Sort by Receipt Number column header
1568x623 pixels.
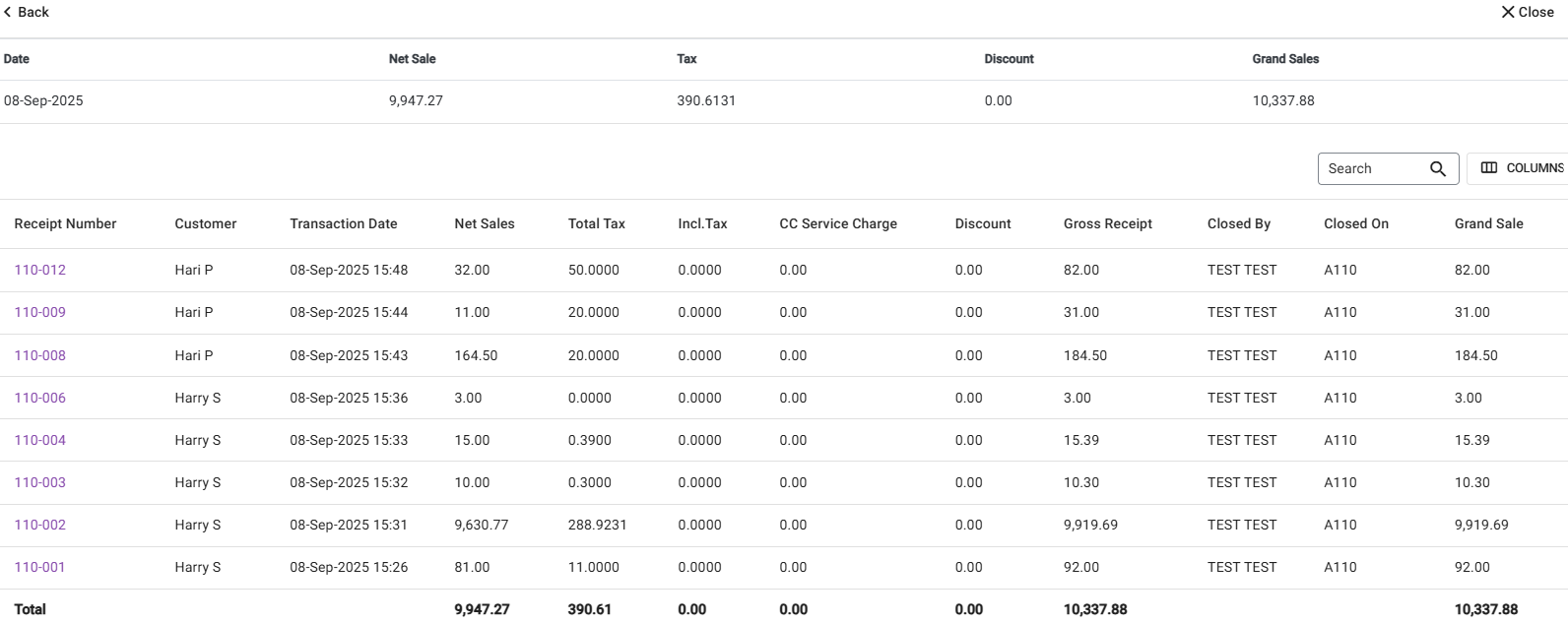coord(65,223)
